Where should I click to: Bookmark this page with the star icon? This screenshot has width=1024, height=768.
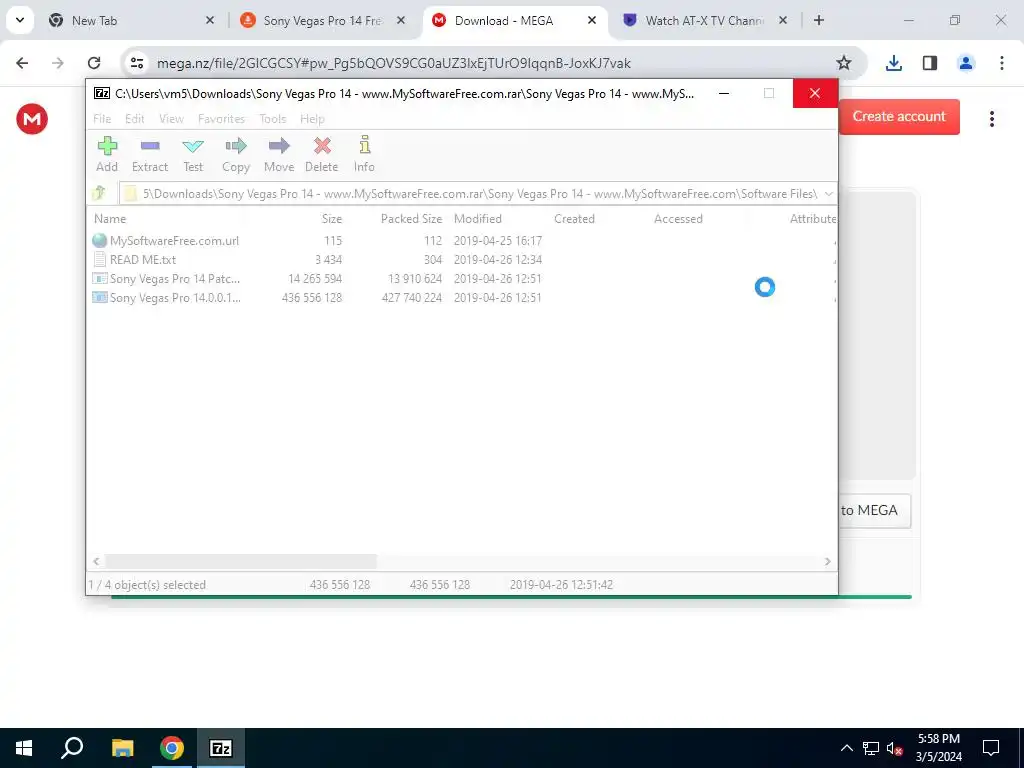(844, 63)
